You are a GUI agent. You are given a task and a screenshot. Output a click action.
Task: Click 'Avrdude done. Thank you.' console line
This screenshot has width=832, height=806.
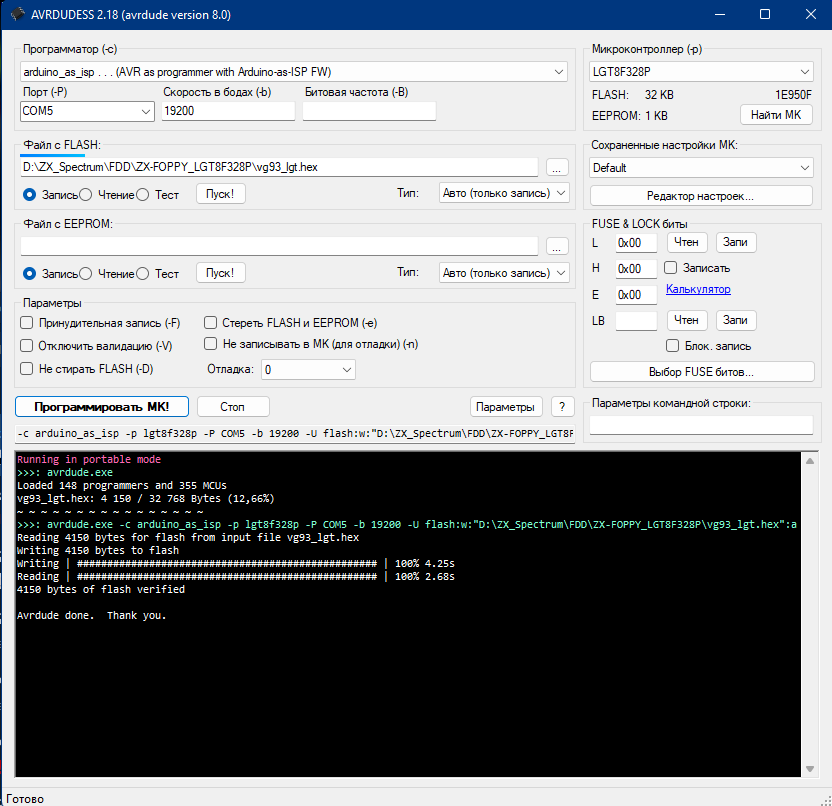click(x=92, y=616)
